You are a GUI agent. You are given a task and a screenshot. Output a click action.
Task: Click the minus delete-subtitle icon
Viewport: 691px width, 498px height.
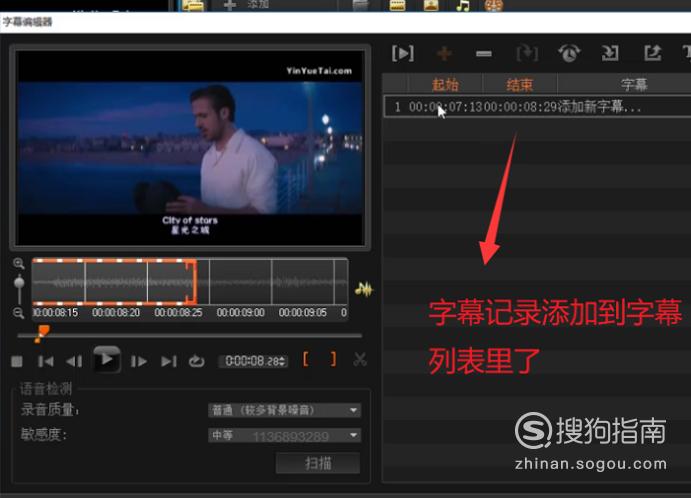(x=484, y=54)
